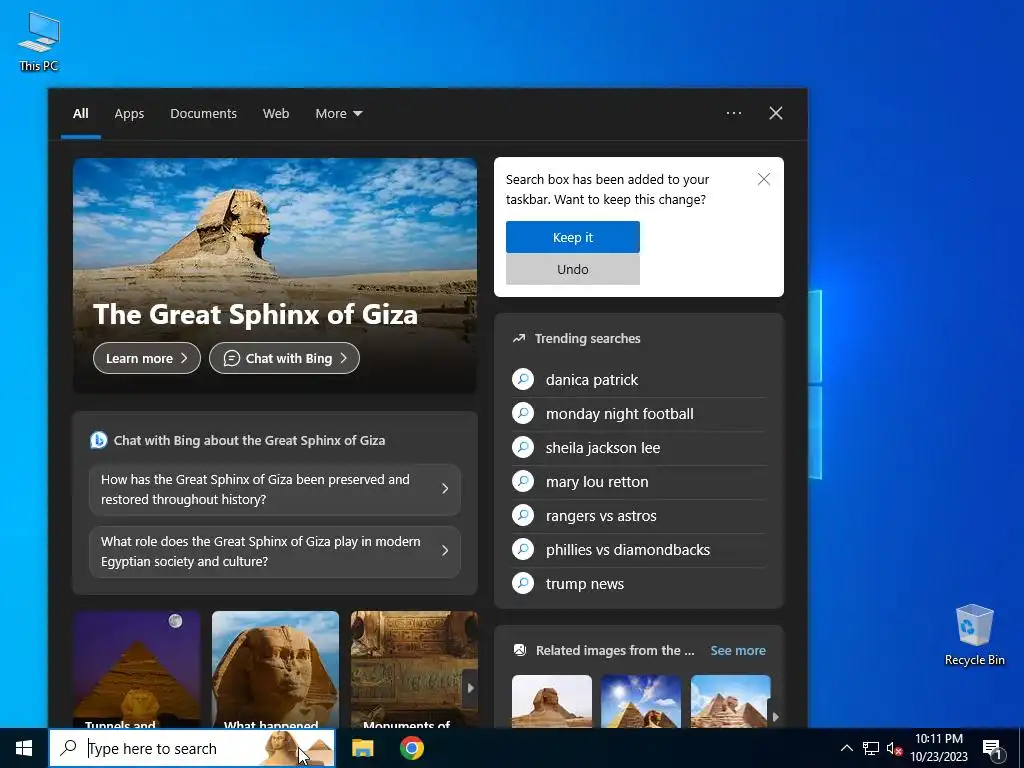Viewport: 1024px width, 768px height.
Task: Advance the story cards carousel arrow
Action: tap(470, 688)
